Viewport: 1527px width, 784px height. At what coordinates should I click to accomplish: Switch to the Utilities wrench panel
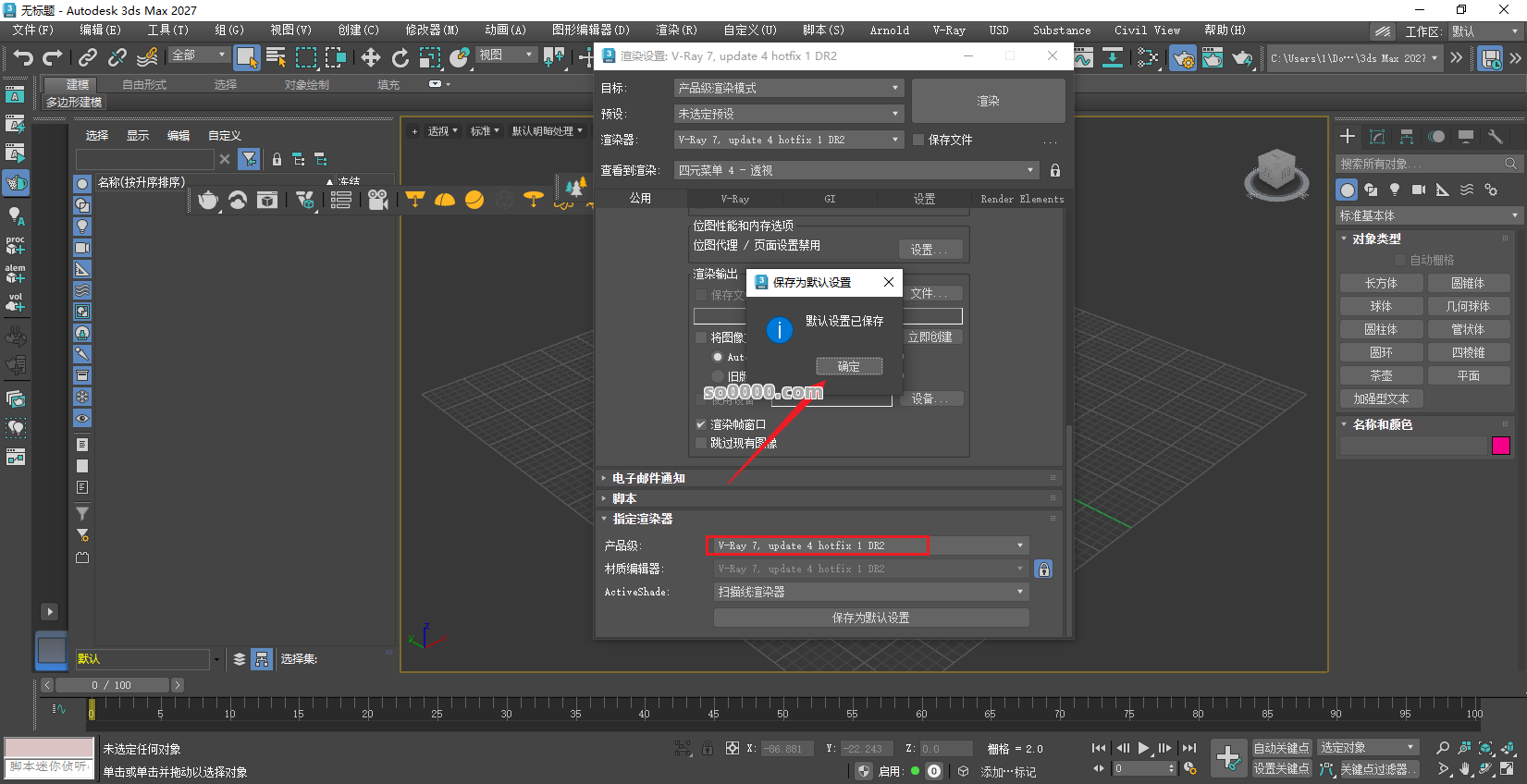1496,137
